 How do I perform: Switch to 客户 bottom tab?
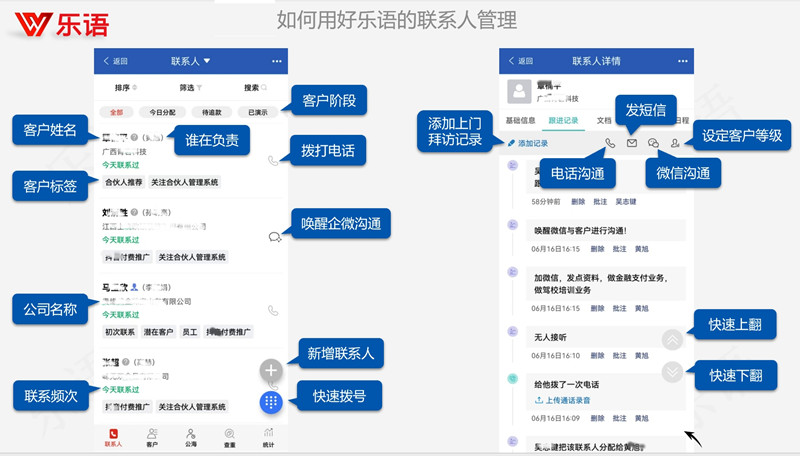click(x=152, y=438)
